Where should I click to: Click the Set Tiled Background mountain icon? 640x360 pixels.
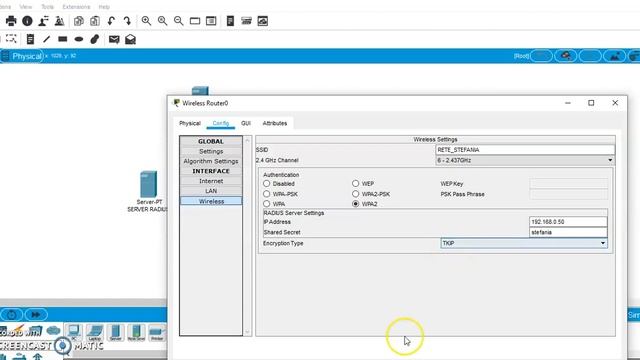pos(615,56)
